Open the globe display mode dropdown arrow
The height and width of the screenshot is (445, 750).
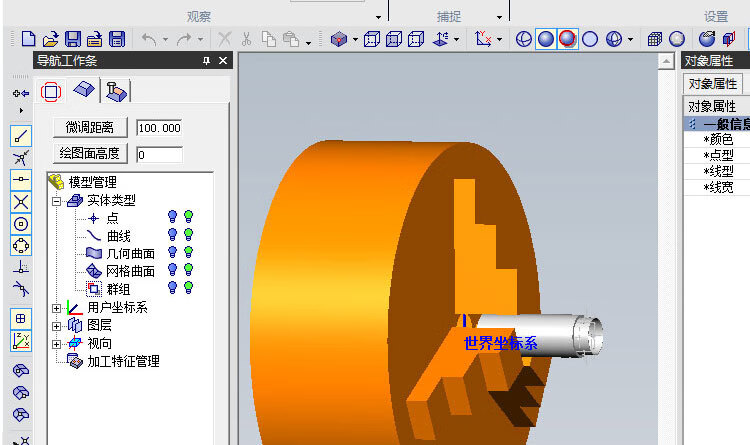point(630,39)
